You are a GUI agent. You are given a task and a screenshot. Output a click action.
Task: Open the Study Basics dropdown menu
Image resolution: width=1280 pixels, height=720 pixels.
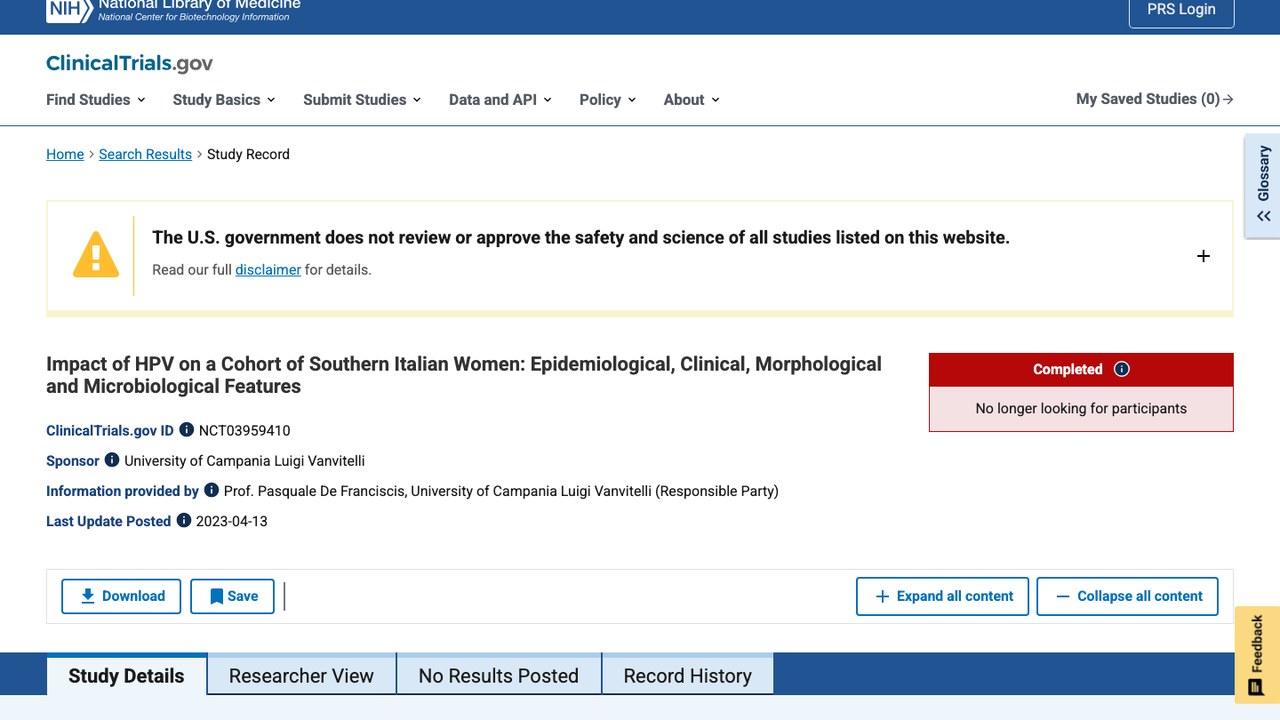[224, 99]
